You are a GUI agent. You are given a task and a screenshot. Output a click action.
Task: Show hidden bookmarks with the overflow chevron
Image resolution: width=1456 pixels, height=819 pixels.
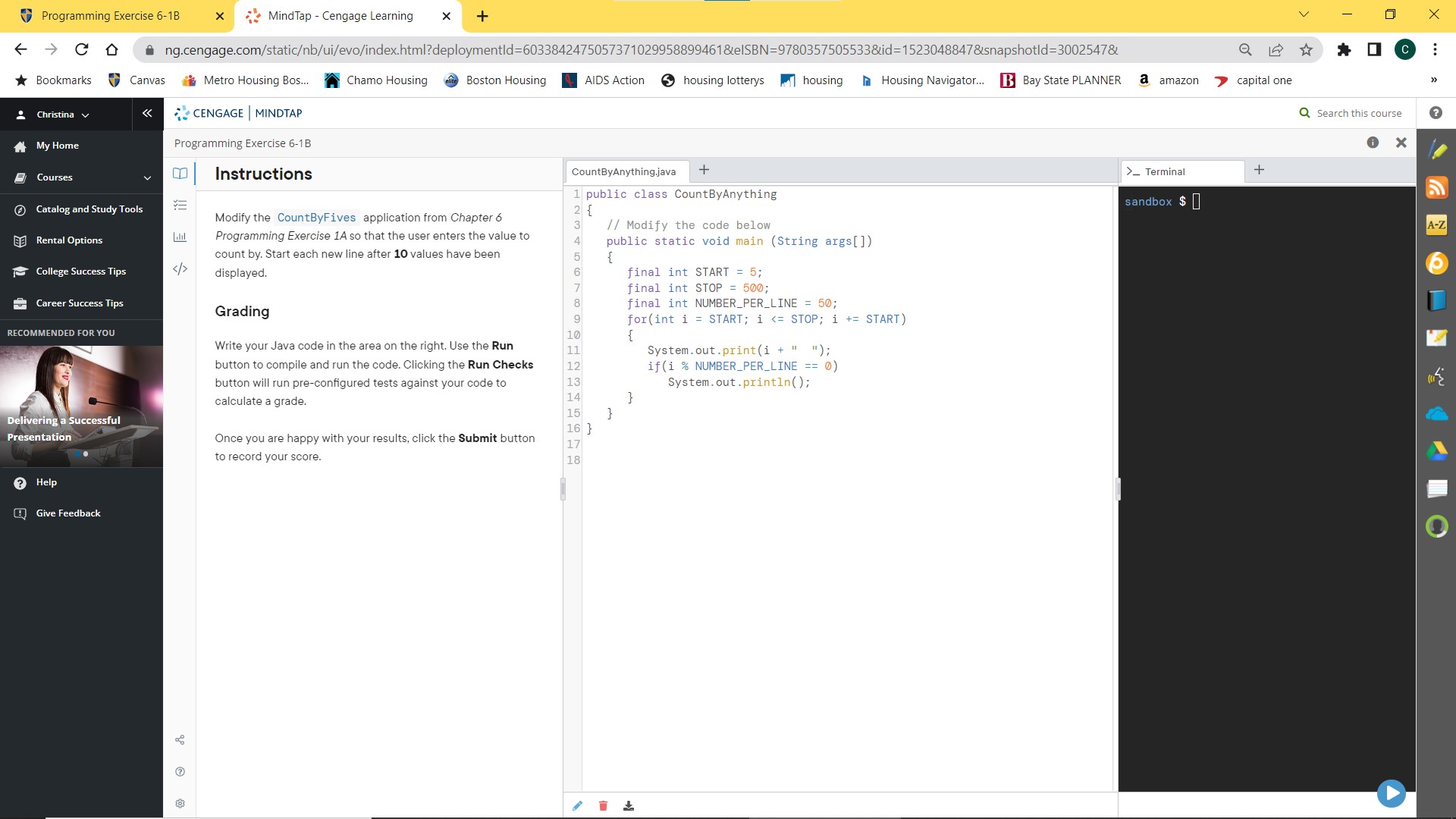pos(1433,80)
